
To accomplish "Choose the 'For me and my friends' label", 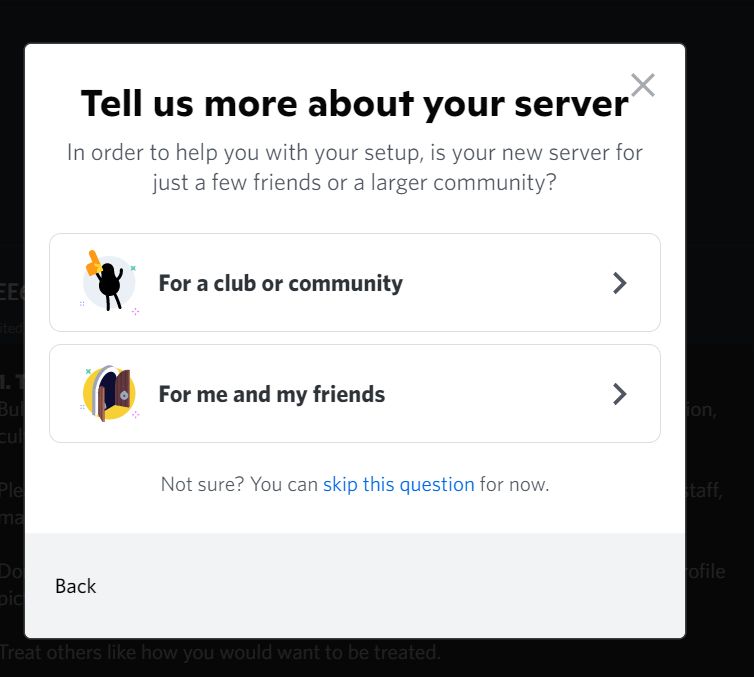I will [x=272, y=394].
